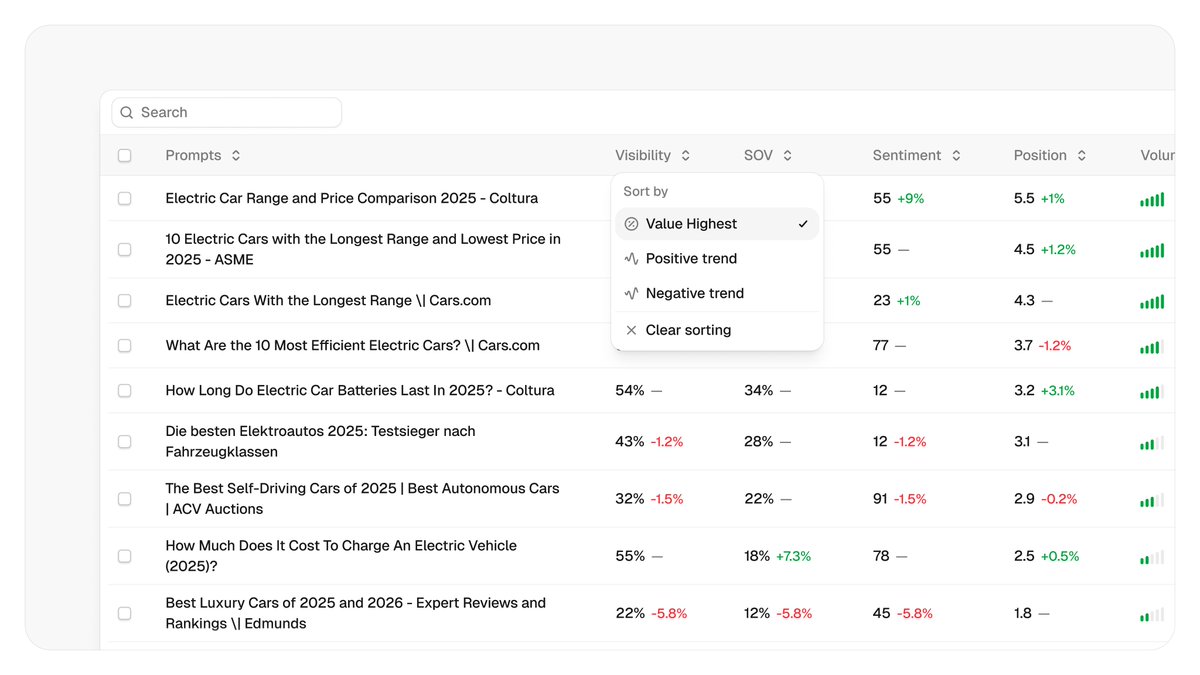Image resolution: width=1200 pixels, height=675 pixels.
Task: Click the X icon beside Clear sorting
Action: point(631,330)
